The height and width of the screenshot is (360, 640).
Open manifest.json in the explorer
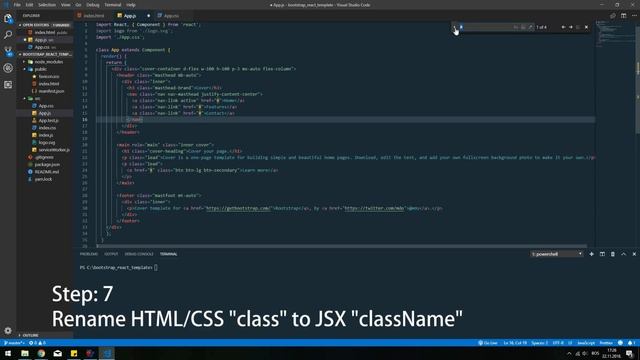(51, 91)
